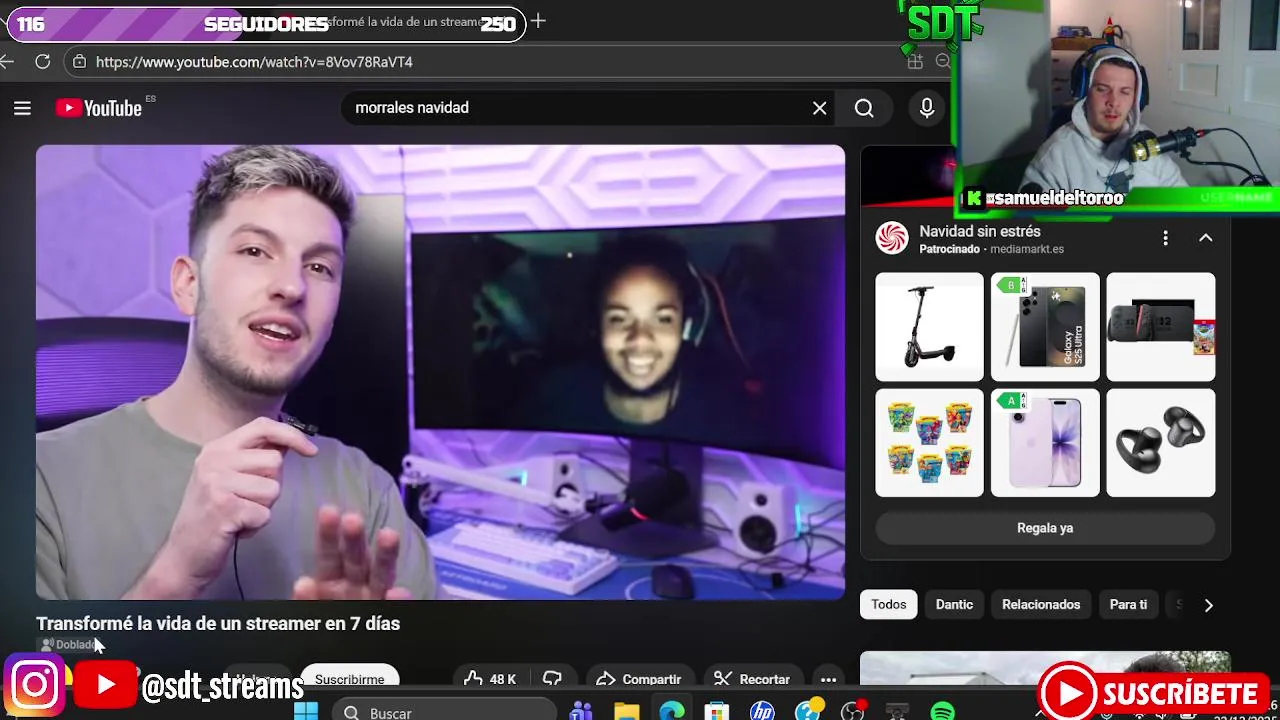The height and width of the screenshot is (720, 1280).
Task: Open OBS Studio from the taskbar
Action: 852,712
